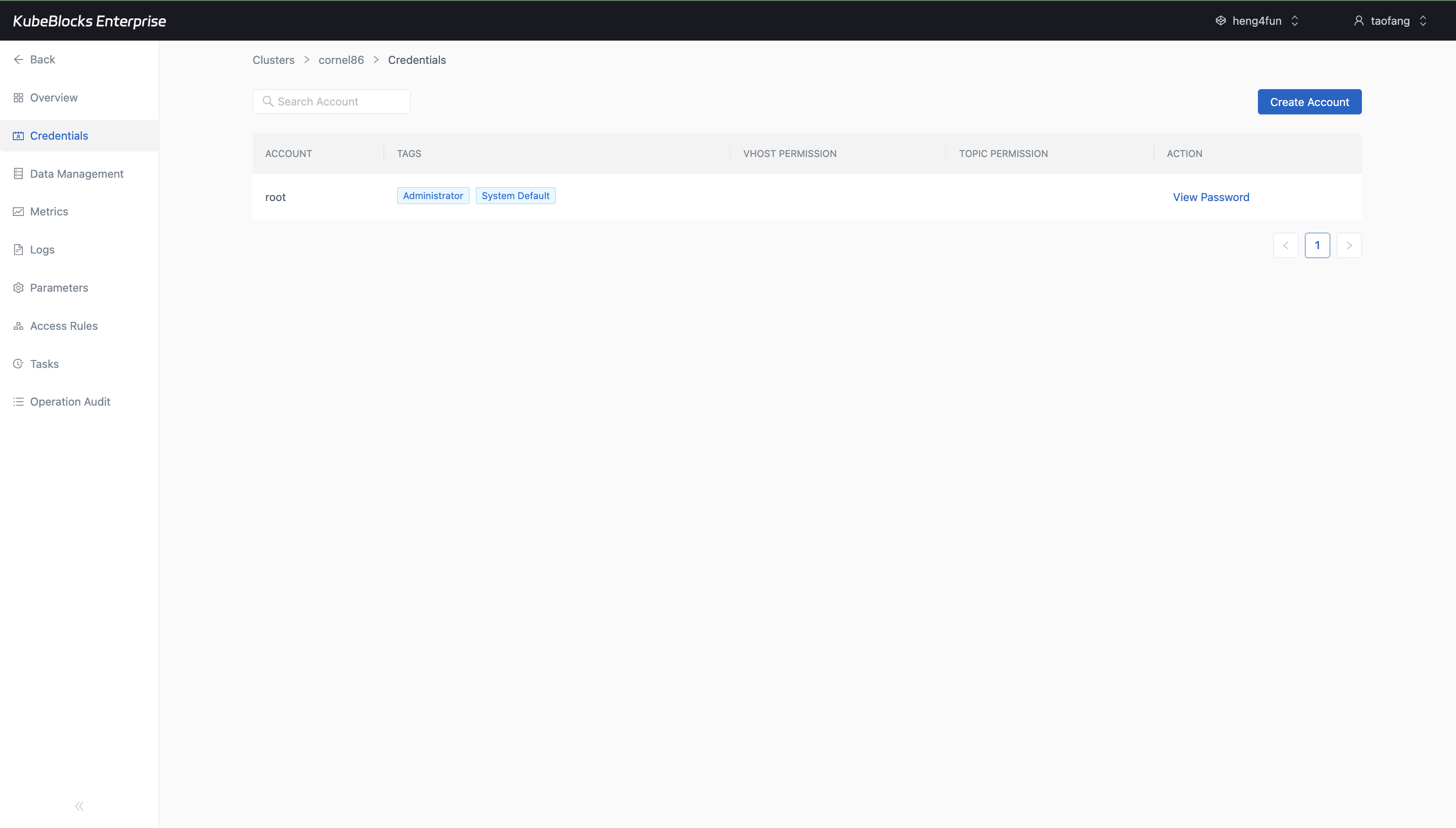
Task: Click the root account name
Action: 276,197
